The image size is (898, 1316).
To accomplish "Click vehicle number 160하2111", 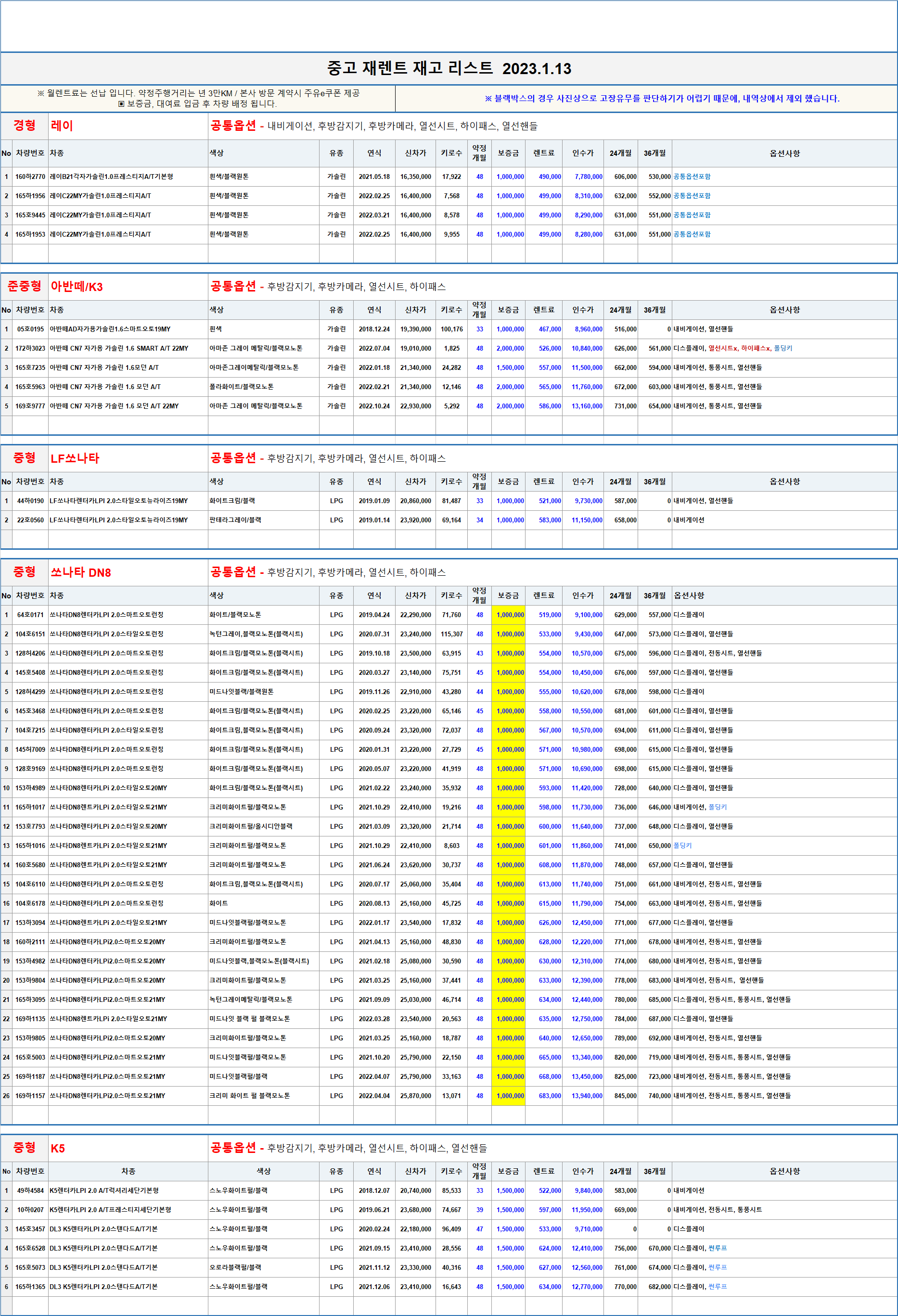I will click(x=31, y=942).
